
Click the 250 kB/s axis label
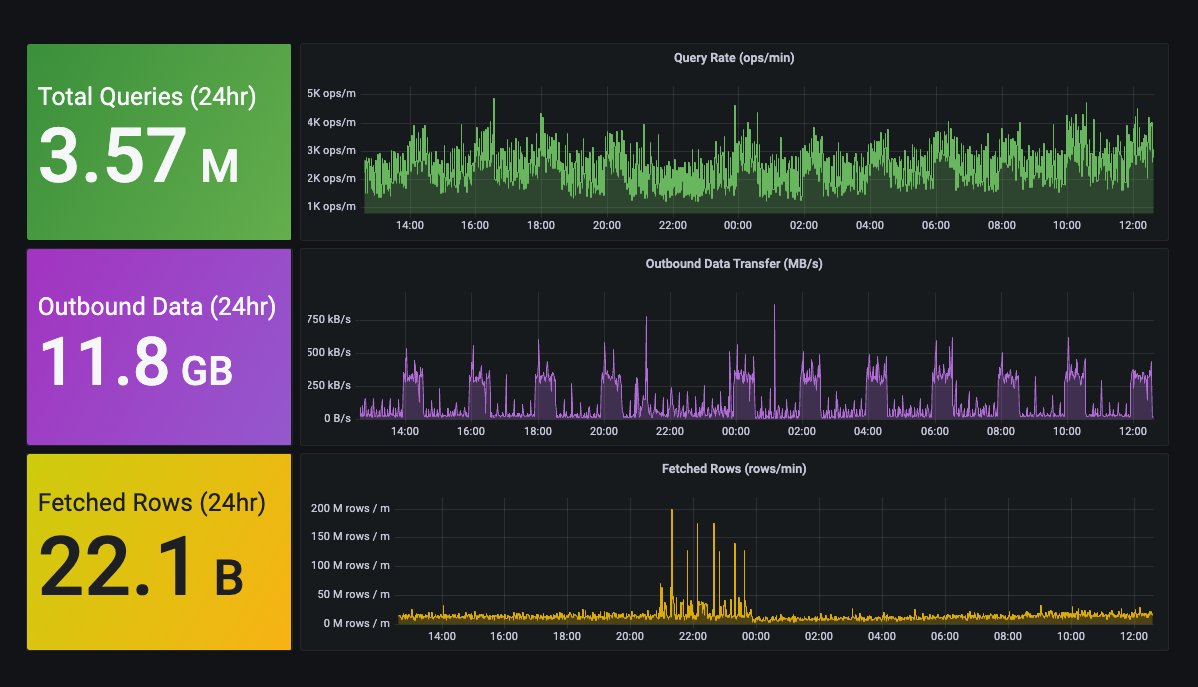(x=329, y=385)
